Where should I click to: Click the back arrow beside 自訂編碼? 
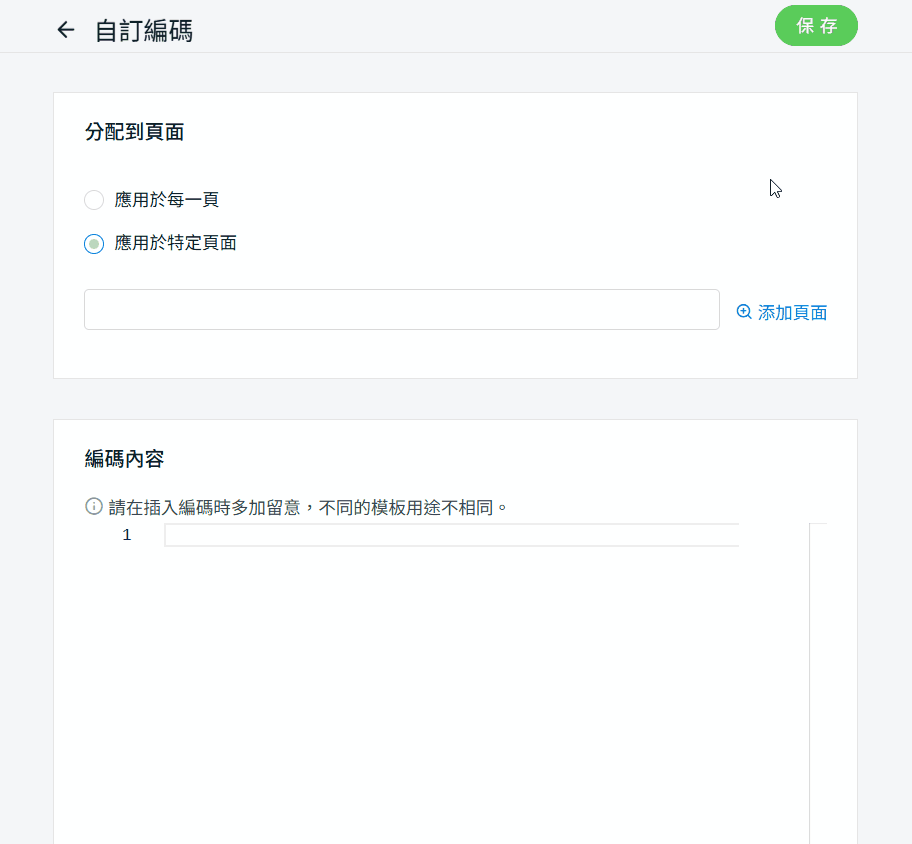(x=66, y=30)
